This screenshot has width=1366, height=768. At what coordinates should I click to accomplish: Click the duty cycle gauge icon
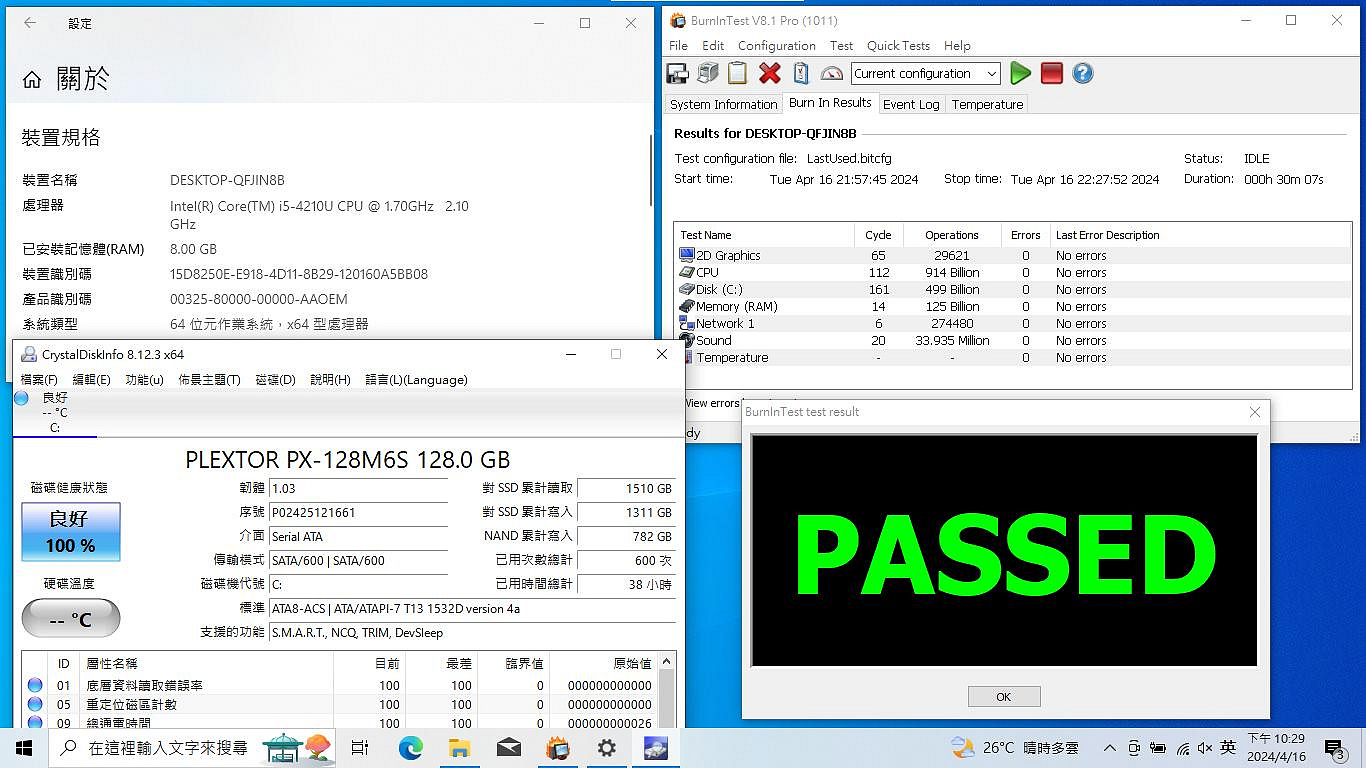(x=832, y=73)
